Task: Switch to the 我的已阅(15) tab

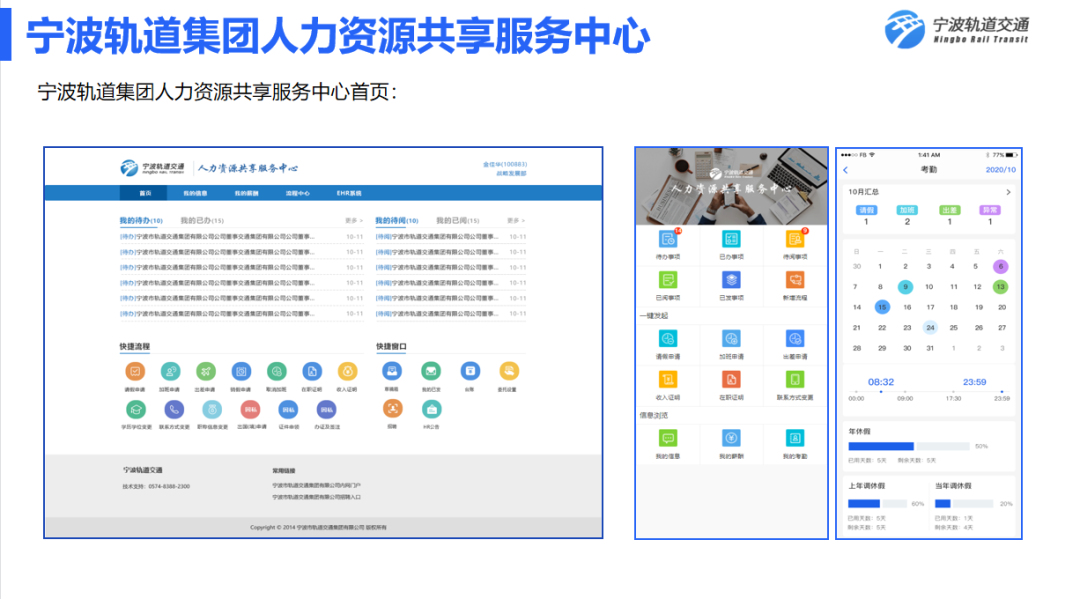Action: [457, 221]
